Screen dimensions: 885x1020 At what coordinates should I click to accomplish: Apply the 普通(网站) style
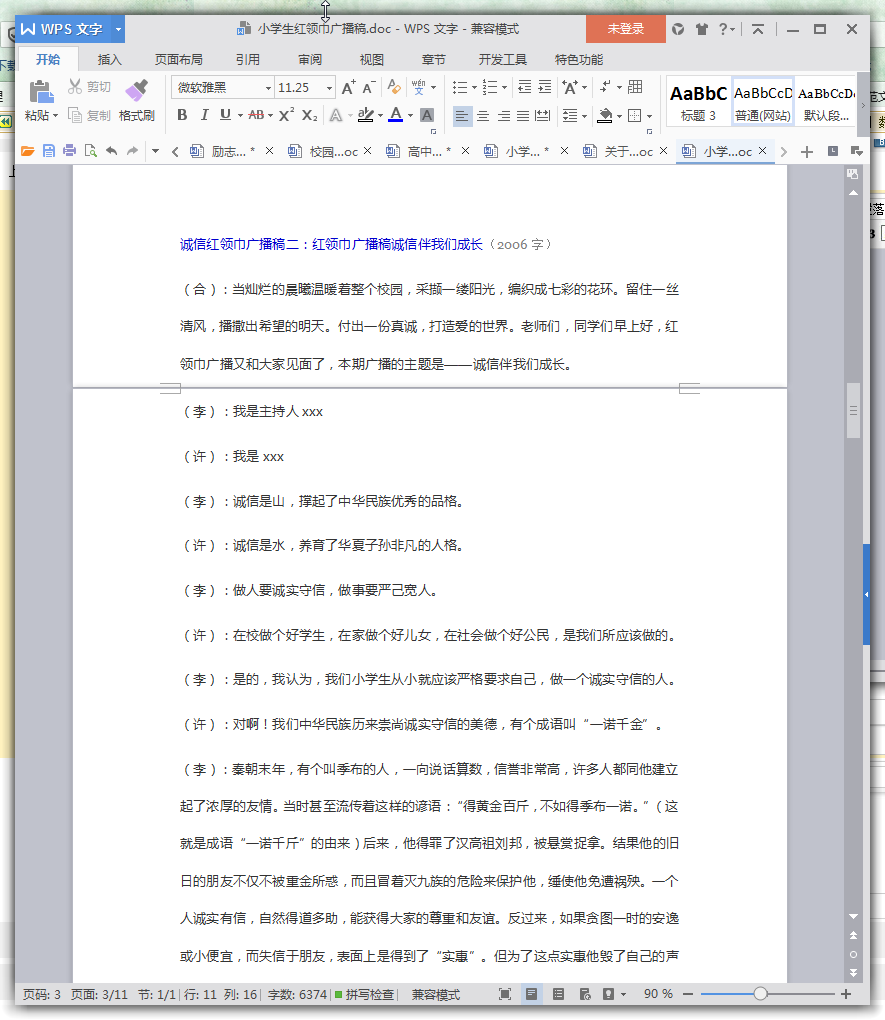tap(763, 103)
